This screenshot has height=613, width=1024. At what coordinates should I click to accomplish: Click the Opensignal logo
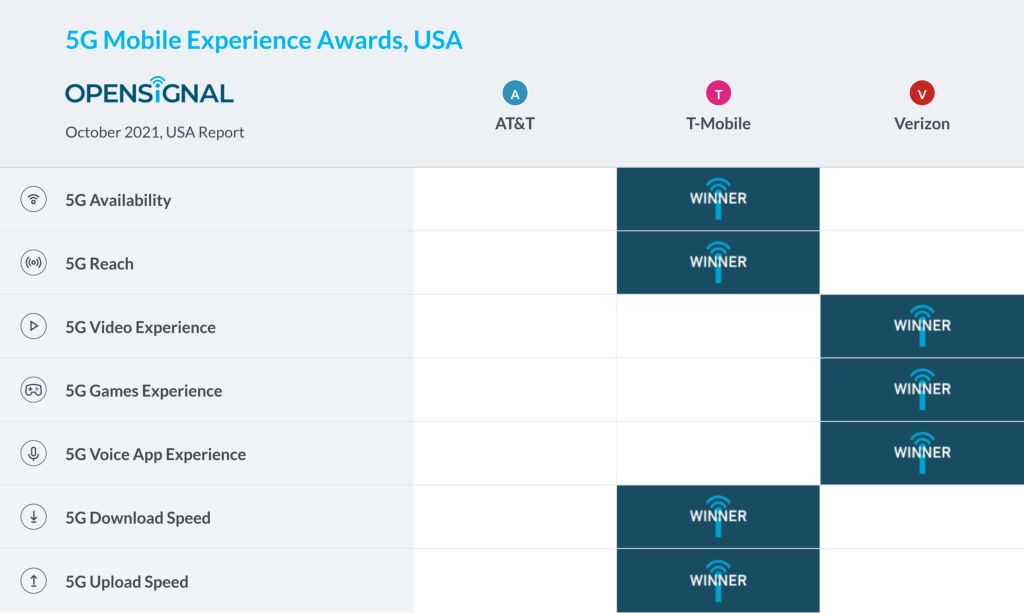click(149, 92)
